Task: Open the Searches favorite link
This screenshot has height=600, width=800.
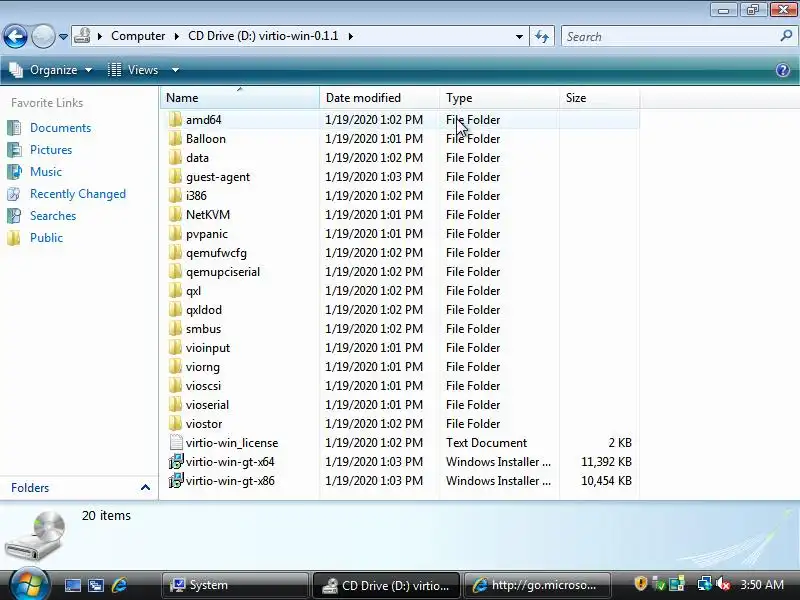Action: (x=53, y=216)
